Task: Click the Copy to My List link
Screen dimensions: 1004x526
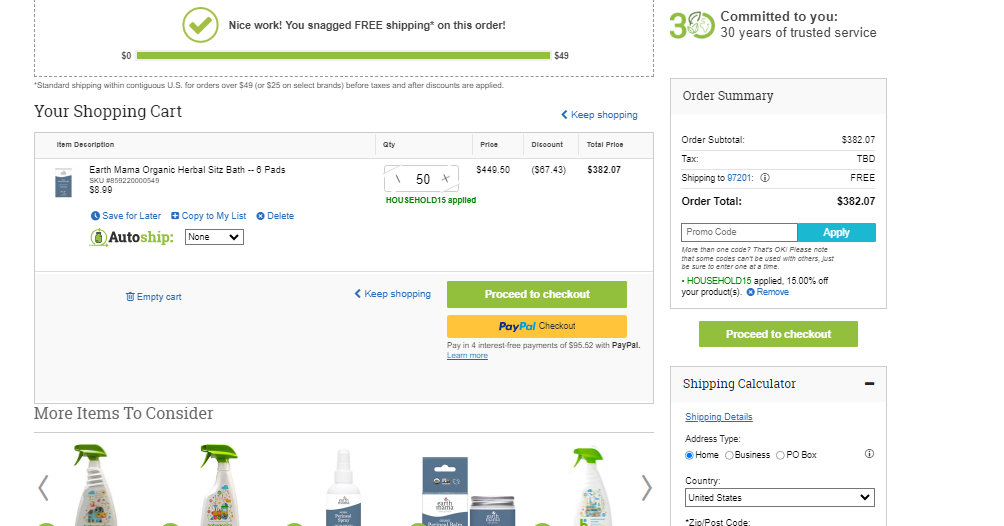Action: pos(213,216)
